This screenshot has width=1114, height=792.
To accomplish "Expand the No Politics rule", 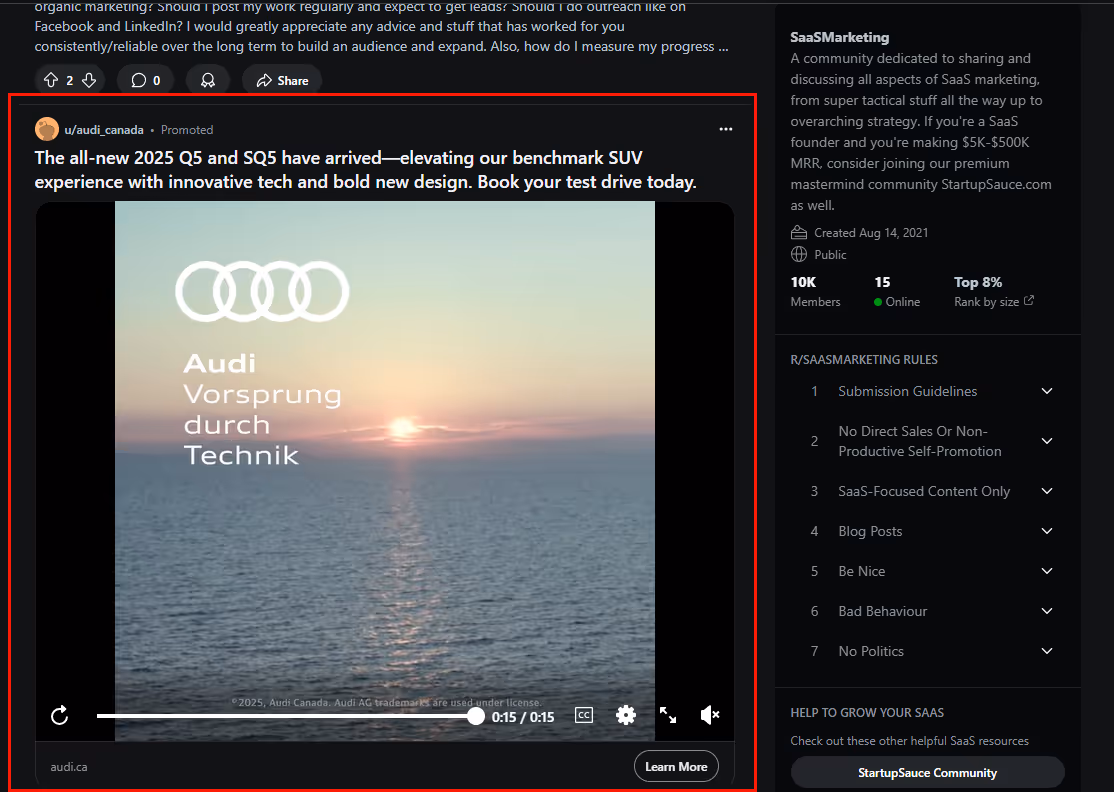I will click(1047, 651).
